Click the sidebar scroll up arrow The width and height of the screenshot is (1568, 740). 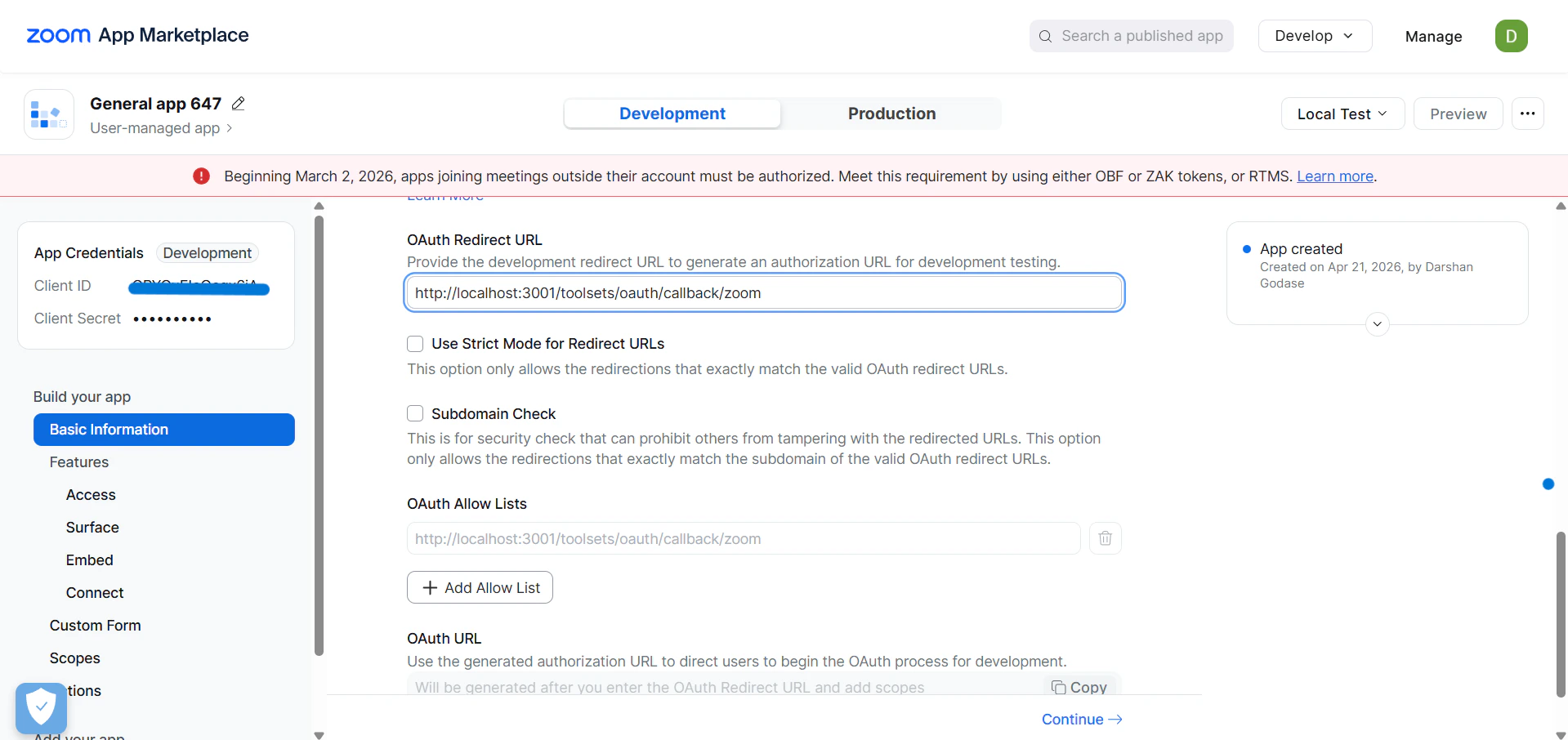[x=319, y=206]
